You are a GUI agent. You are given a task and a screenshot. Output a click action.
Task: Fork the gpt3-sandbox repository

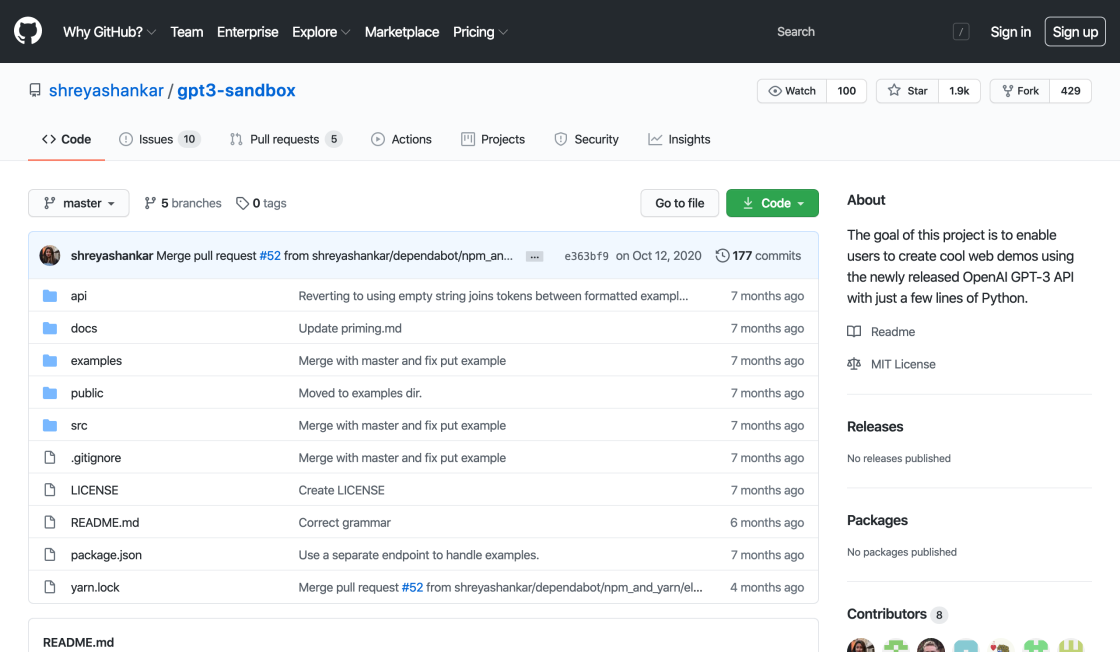pos(1021,91)
